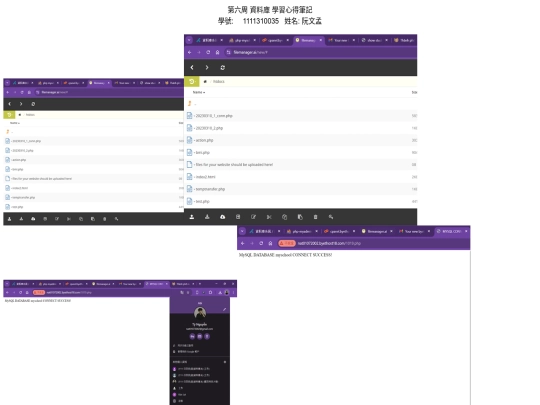
Task: Click Cut scissors icon in larger file manager toolbar
Action: (x=269, y=217)
